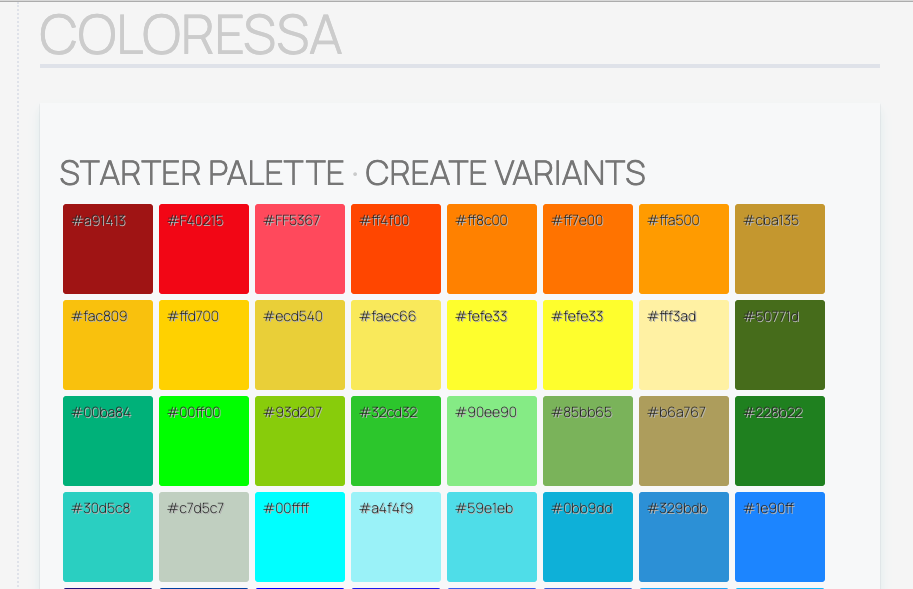Pick the #00ffff cyan swatch
Image resolution: width=913 pixels, height=589 pixels.
pyautogui.click(x=299, y=537)
